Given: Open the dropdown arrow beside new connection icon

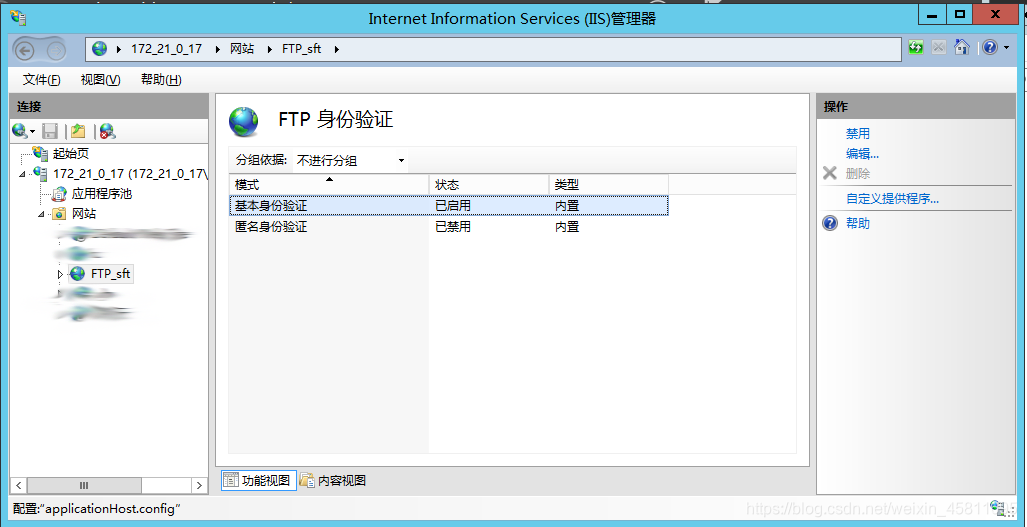Looking at the screenshot, I should pyautogui.click(x=32, y=132).
